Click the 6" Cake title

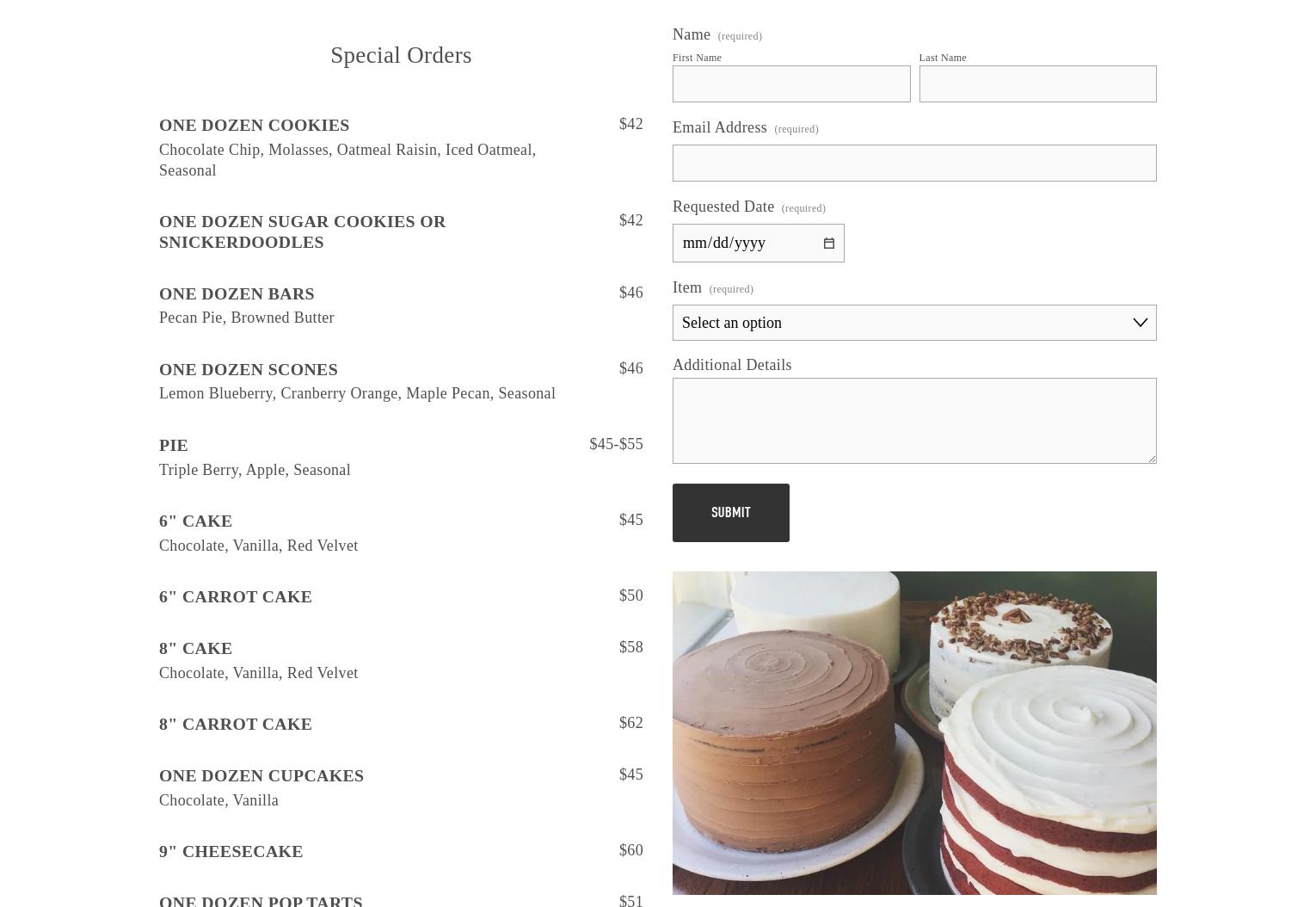(195, 521)
